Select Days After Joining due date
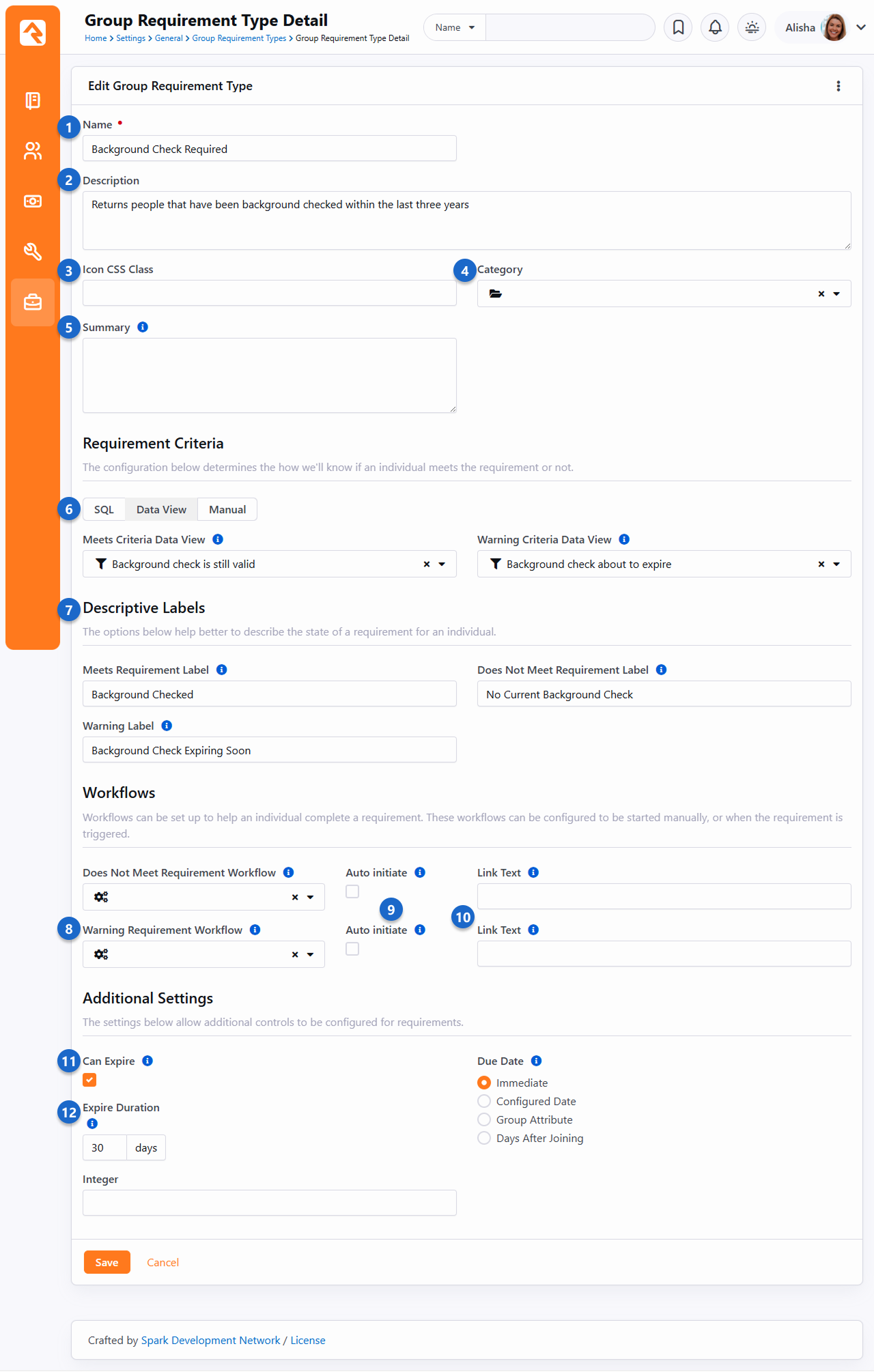The width and height of the screenshot is (874, 1372). pos(484,1138)
